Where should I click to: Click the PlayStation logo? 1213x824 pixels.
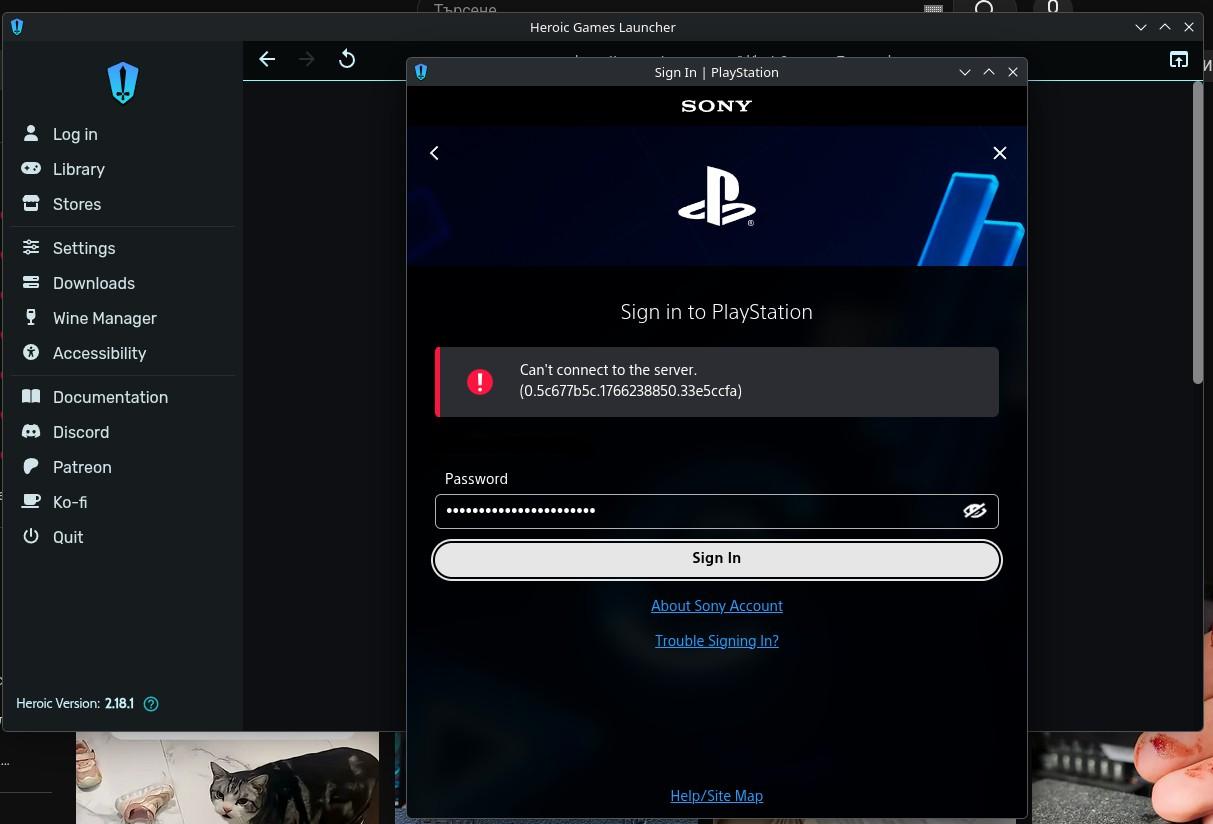click(717, 196)
